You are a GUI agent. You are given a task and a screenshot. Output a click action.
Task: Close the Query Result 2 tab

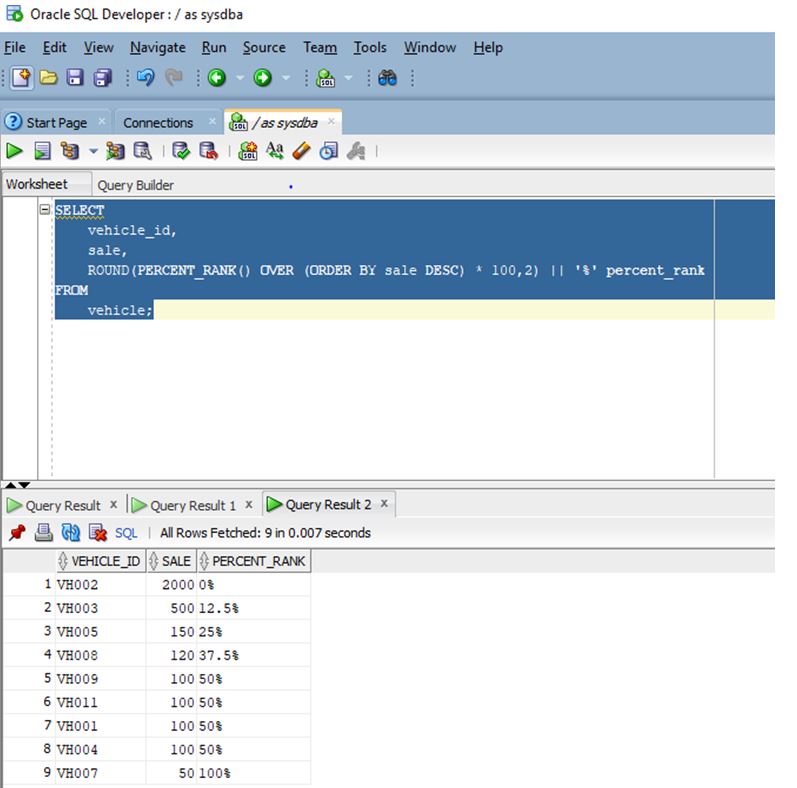[x=384, y=503]
